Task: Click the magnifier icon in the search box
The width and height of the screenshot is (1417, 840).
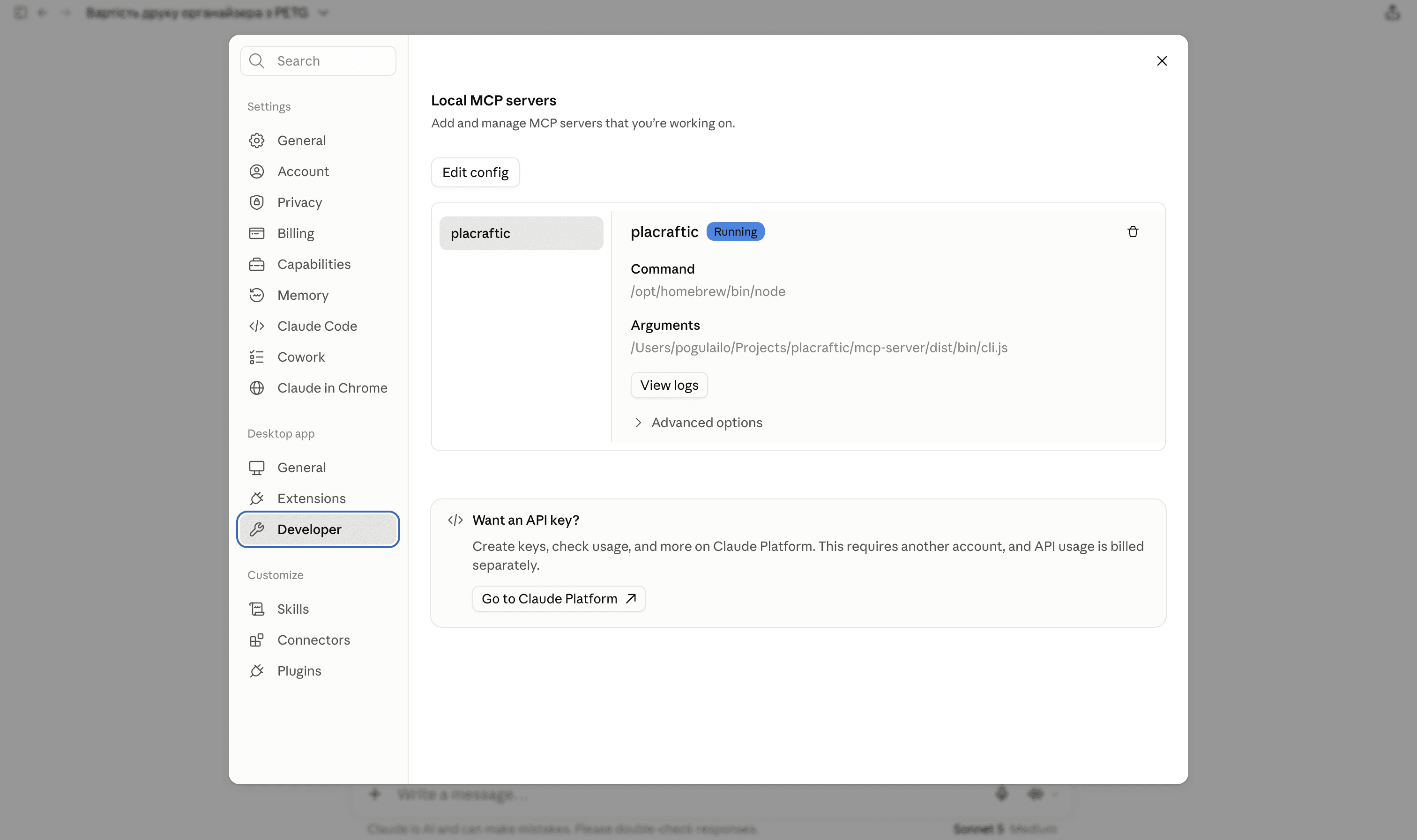Action: point(256,60)
